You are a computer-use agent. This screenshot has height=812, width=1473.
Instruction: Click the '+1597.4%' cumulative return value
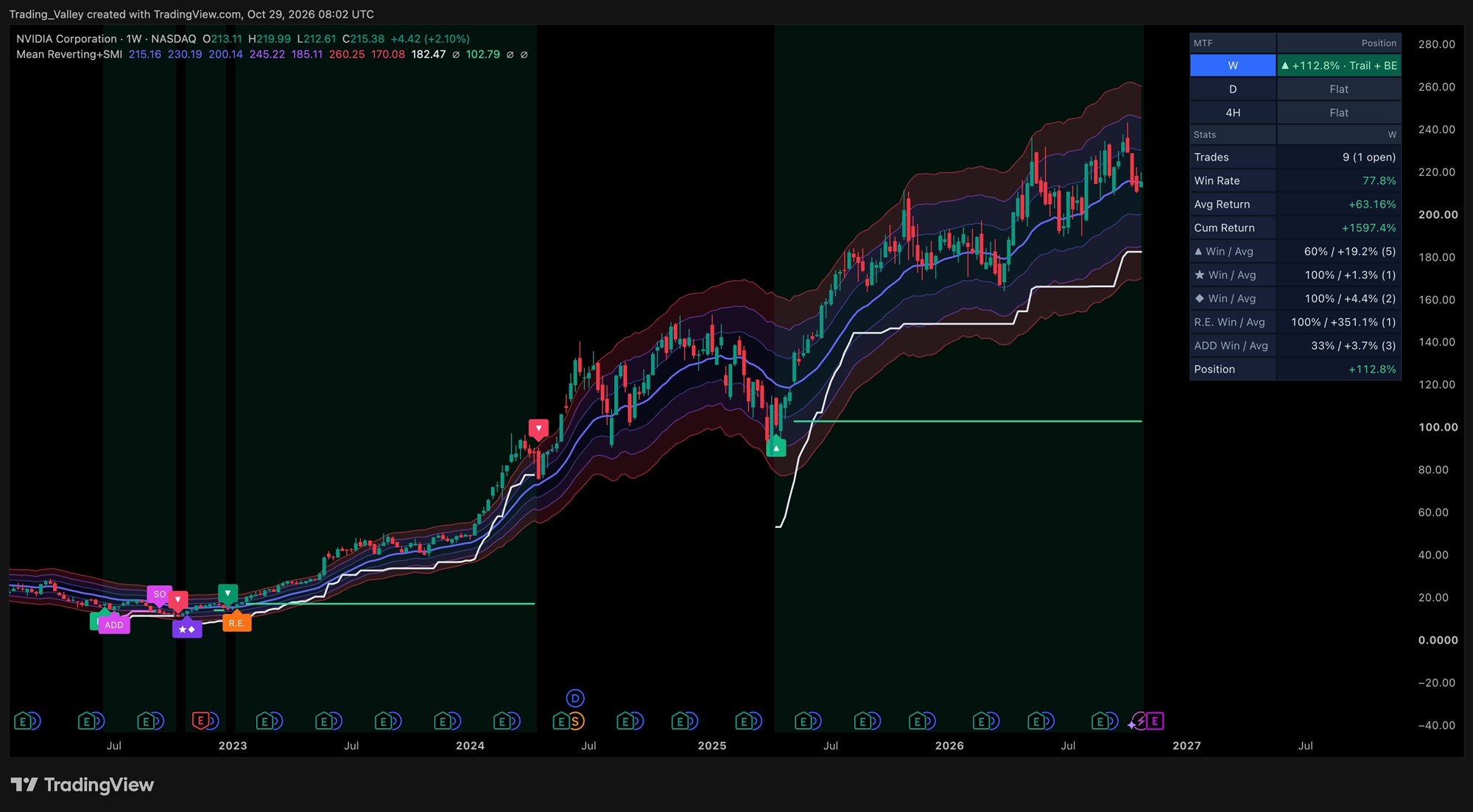click(x=1368, y=227)
